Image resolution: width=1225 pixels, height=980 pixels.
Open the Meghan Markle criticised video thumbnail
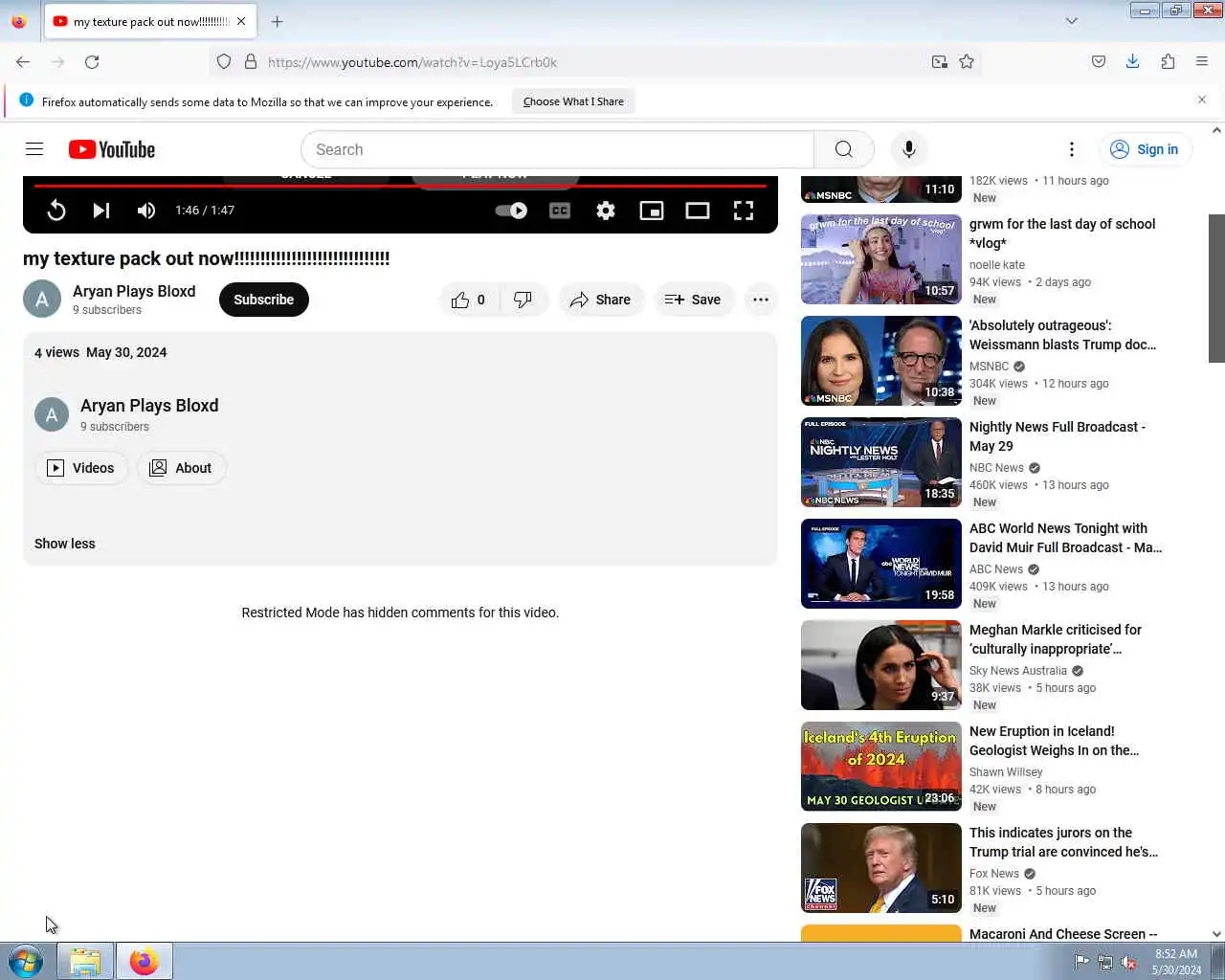(881, 665)
